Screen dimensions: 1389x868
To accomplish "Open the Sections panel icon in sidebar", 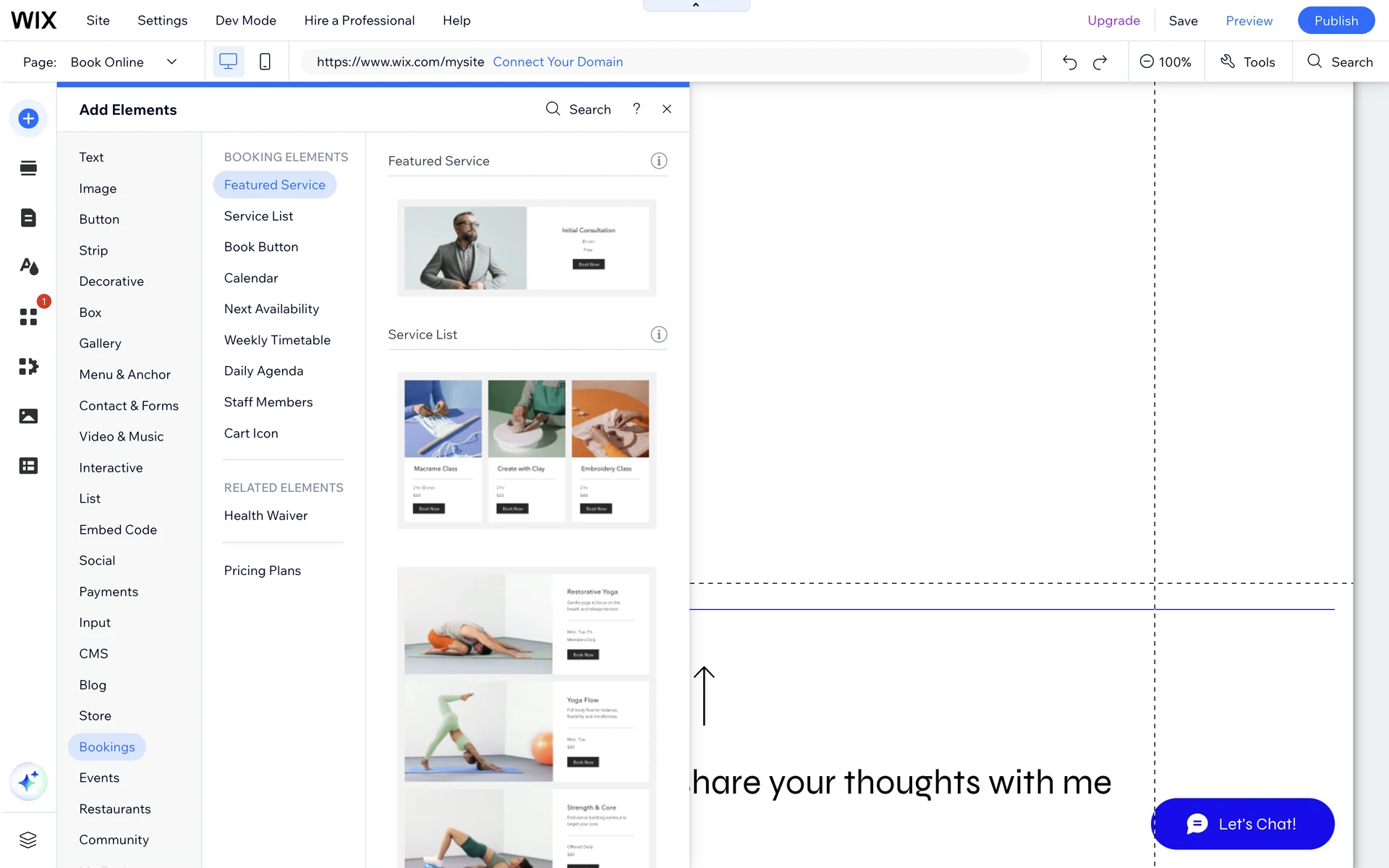I will point(28,169).
